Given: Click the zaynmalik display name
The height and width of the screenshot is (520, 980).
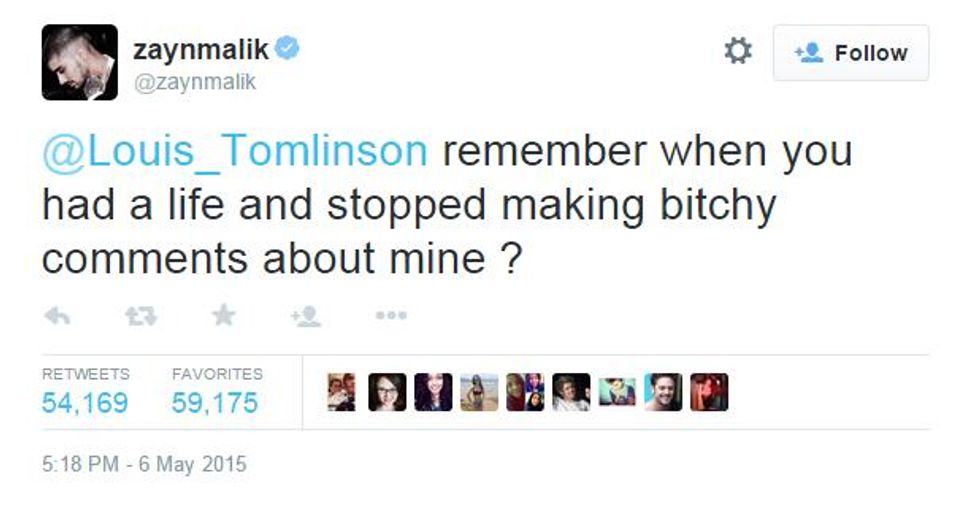Looking at the screenshot, I should pos(201,50).
